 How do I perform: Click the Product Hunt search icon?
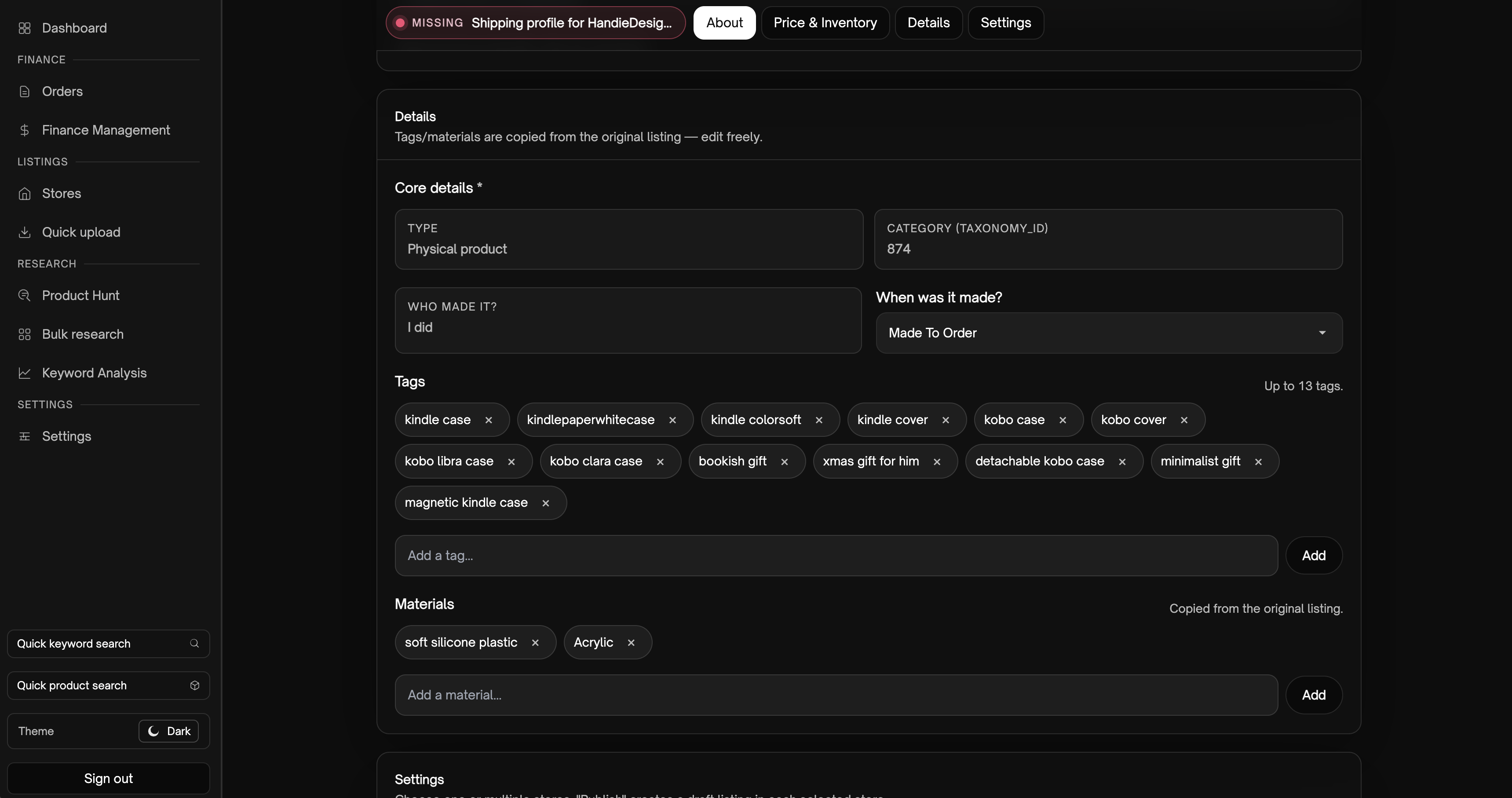point(24,295)
